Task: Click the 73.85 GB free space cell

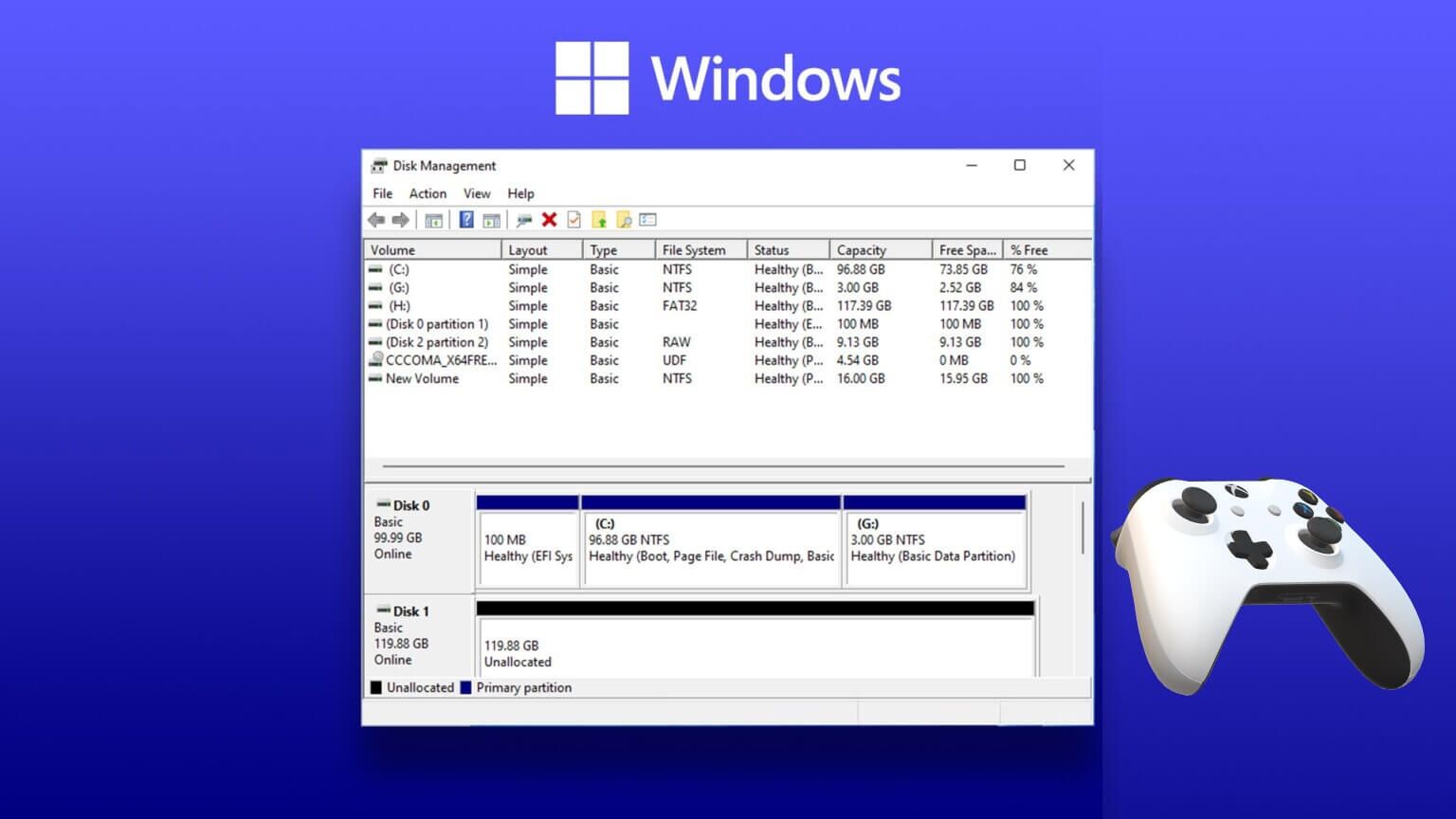Action: (x=963, y=270)
